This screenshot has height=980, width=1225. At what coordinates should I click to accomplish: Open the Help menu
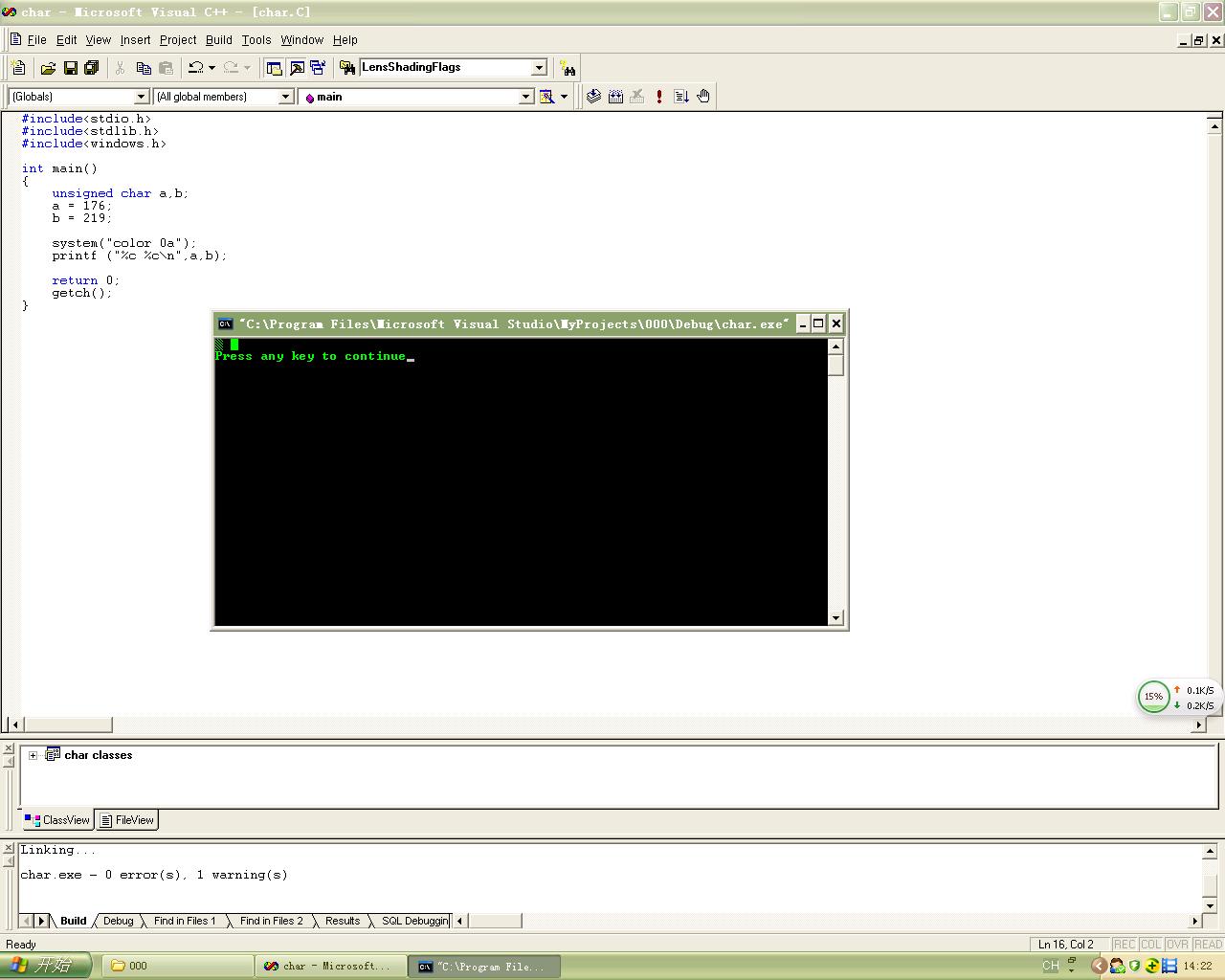click(345, 40)
